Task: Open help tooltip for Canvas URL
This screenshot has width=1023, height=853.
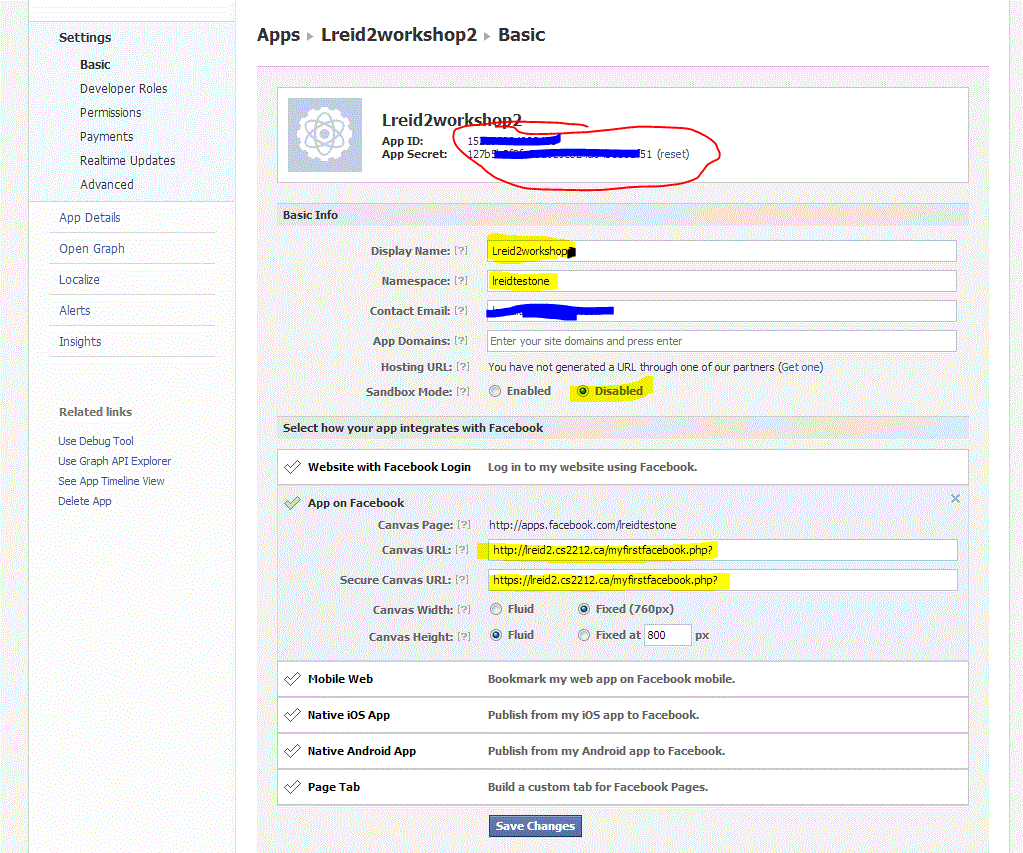Action: pyautogui.click(x=462, y=550)
